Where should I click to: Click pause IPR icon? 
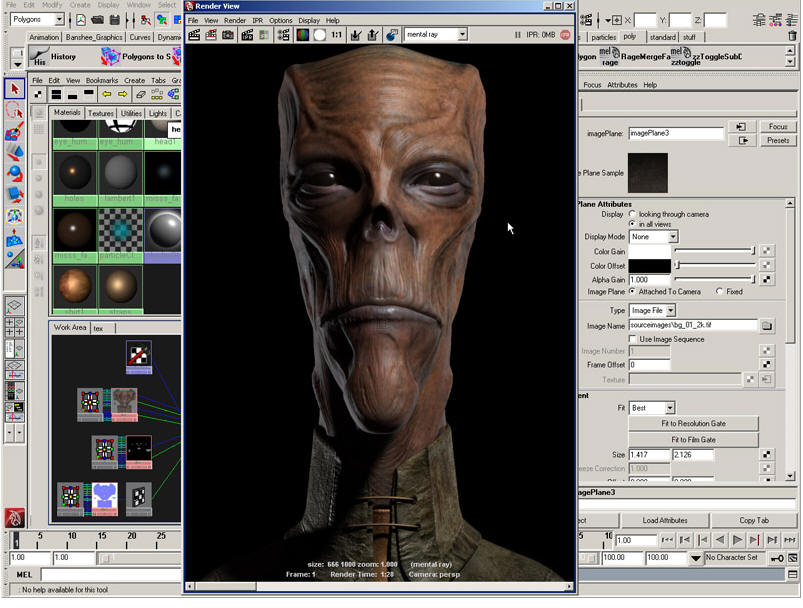coord(518,35)
